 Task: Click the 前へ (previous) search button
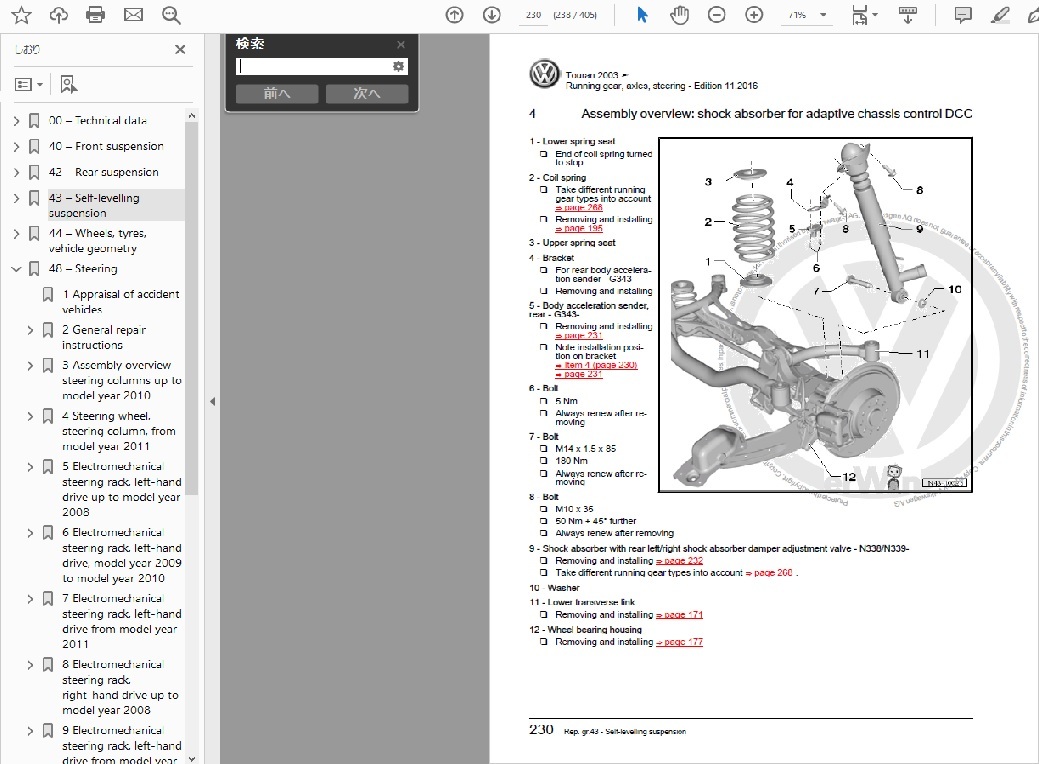coord(277,94)
